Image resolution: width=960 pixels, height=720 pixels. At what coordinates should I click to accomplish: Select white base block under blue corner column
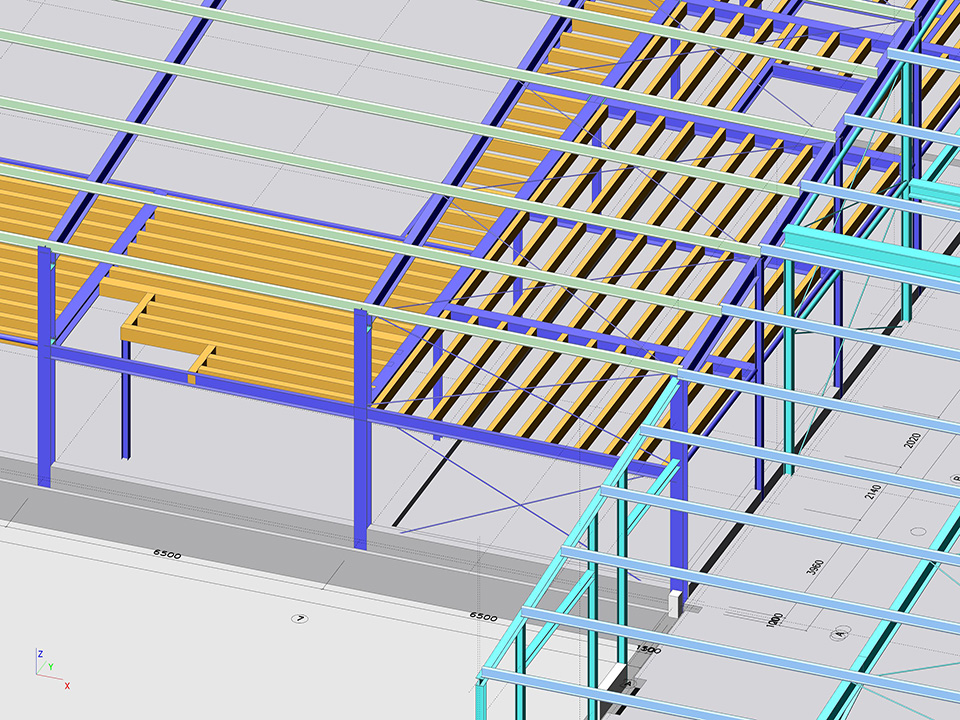(673, 602)
